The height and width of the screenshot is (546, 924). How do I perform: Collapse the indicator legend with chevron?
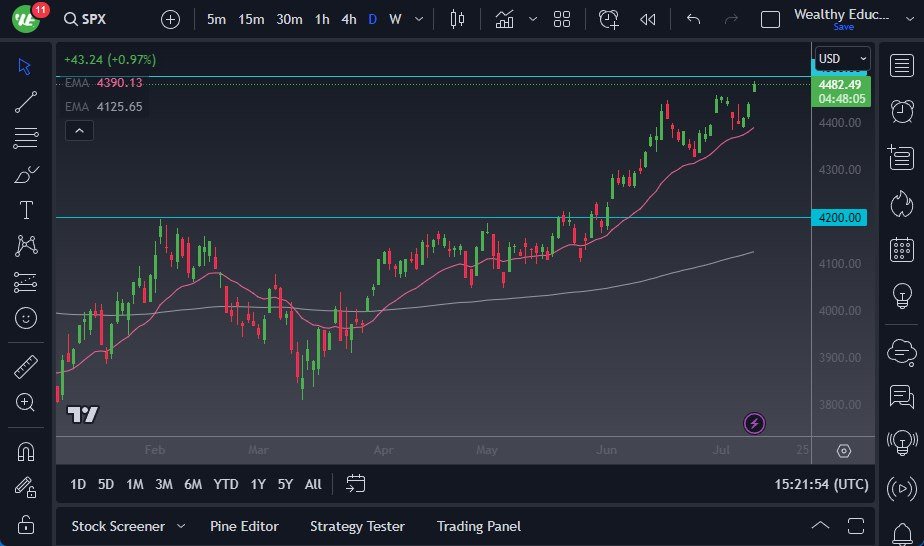[79, 130]
